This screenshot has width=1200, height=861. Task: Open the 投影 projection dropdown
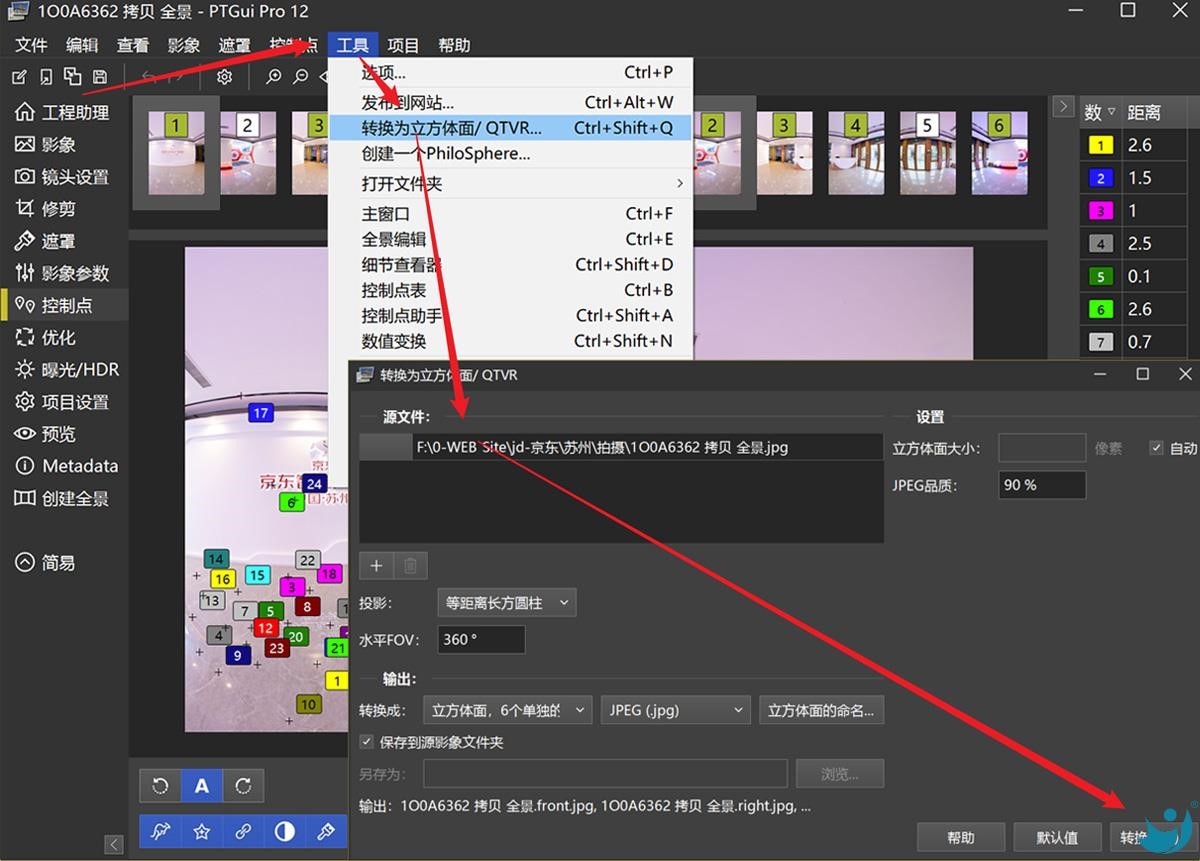(x=507, y=602)
